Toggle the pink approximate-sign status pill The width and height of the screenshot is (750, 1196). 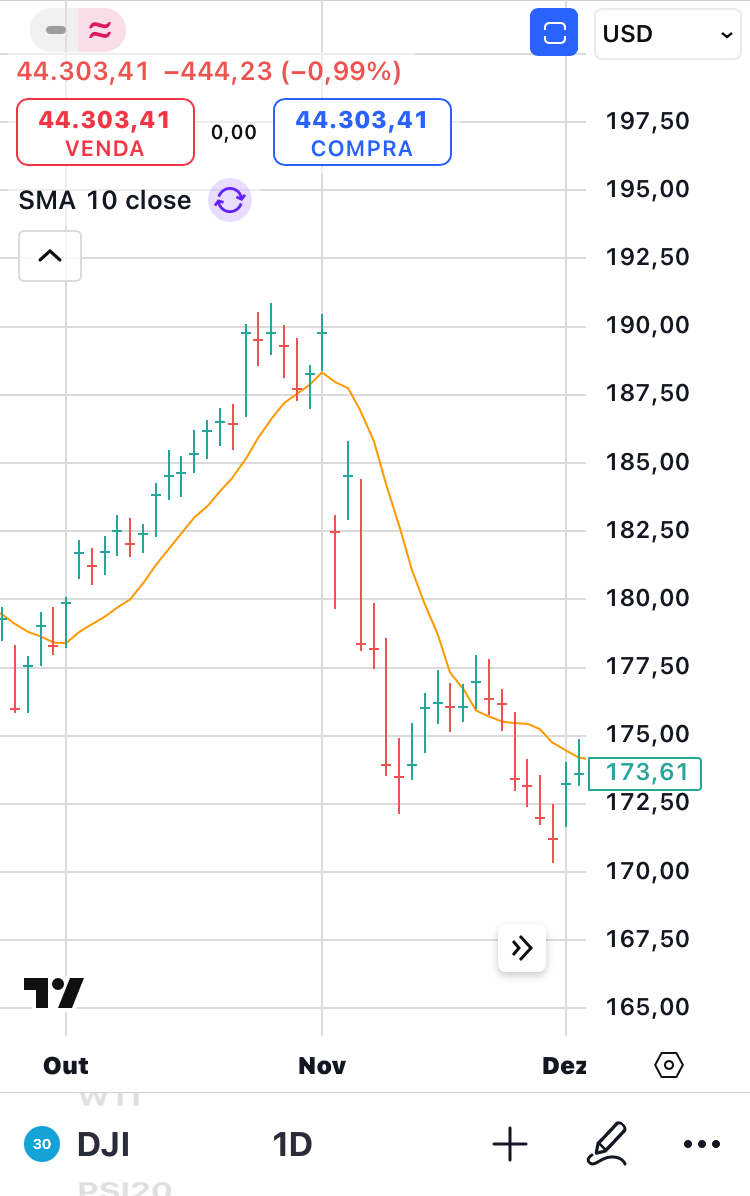tap(100, 30)
